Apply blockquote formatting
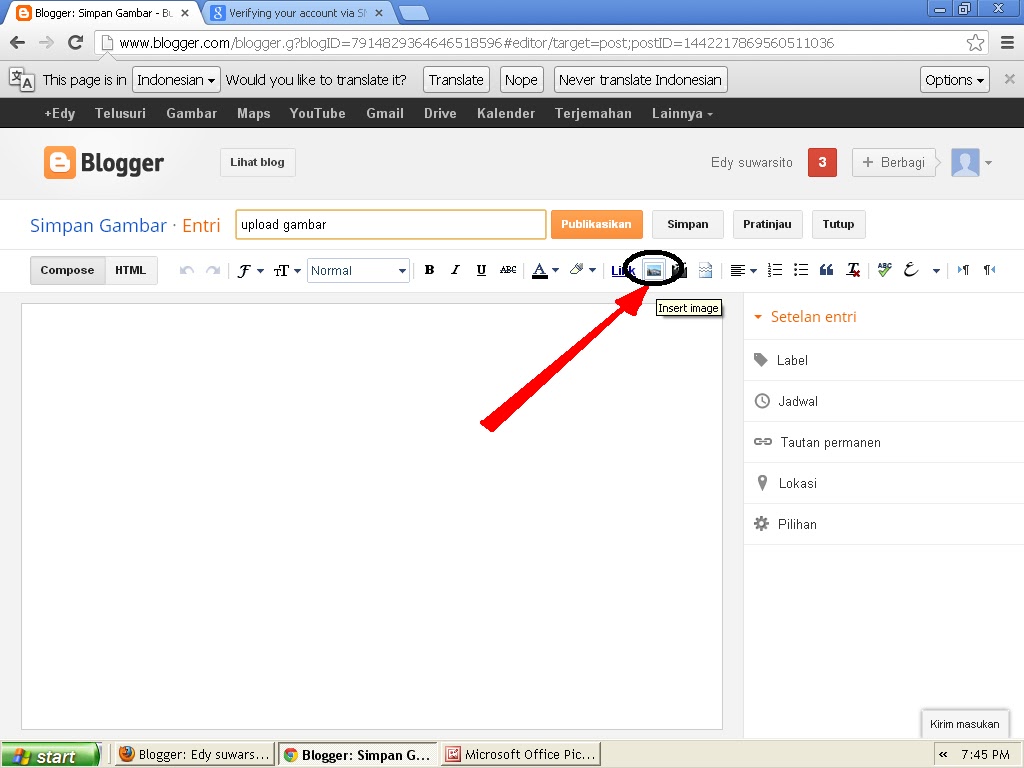The image size is (1024, 768). [826, 270]
